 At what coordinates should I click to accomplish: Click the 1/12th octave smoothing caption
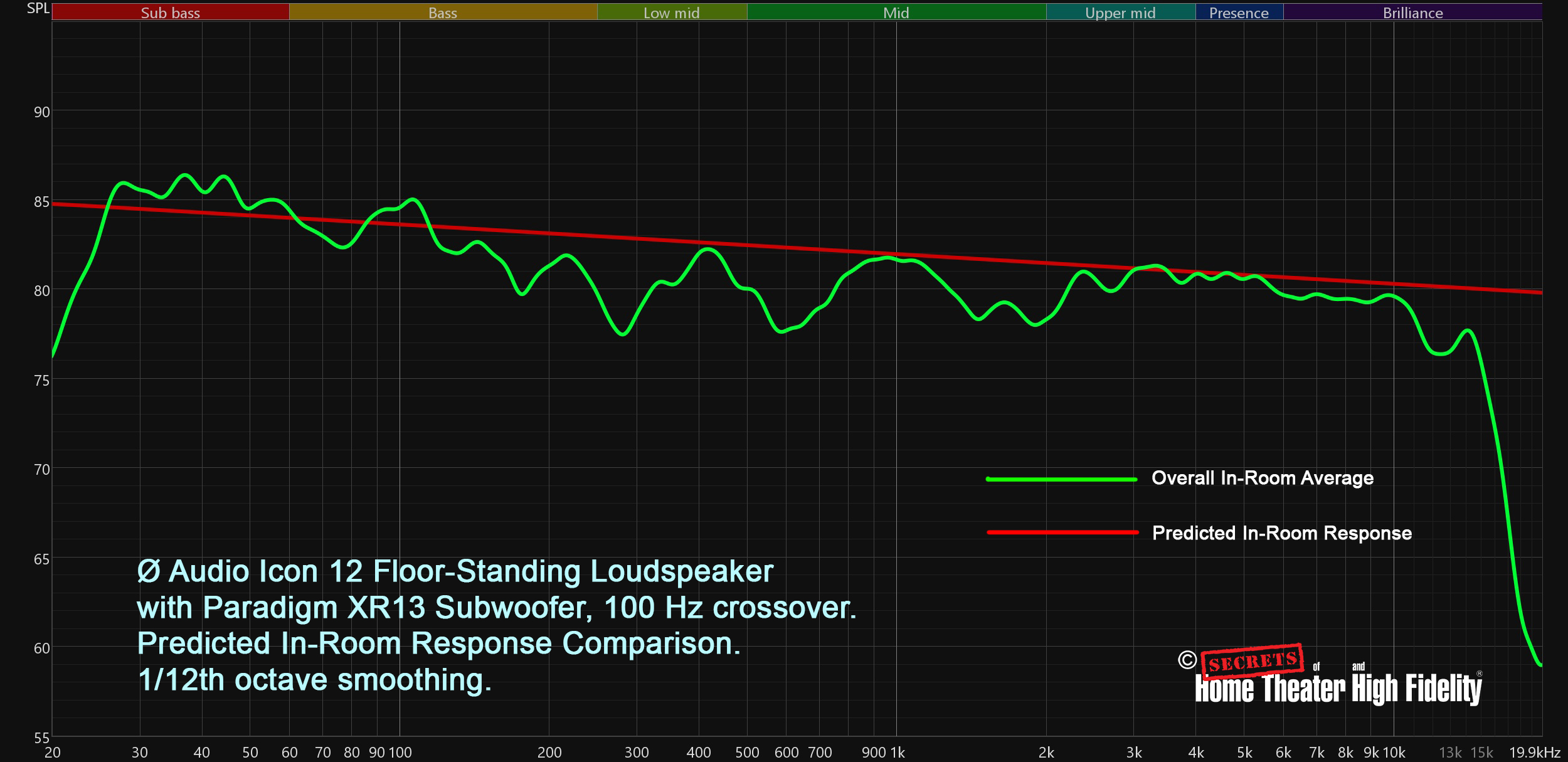coord(314,680)
